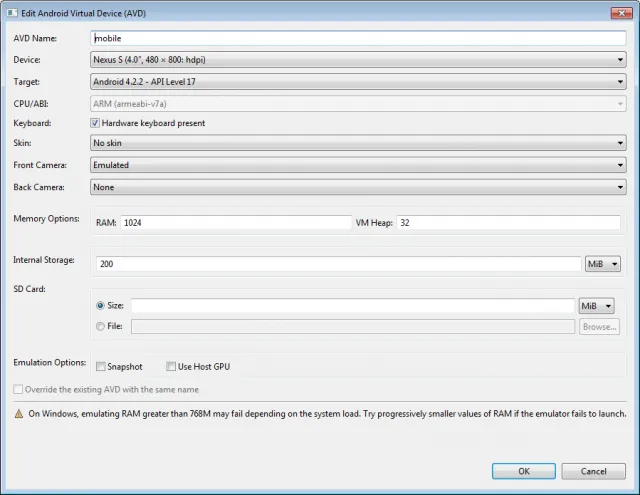Check Override the existing AVD checkbox
This screenshot has height=495, width=640.
[18, 389]
